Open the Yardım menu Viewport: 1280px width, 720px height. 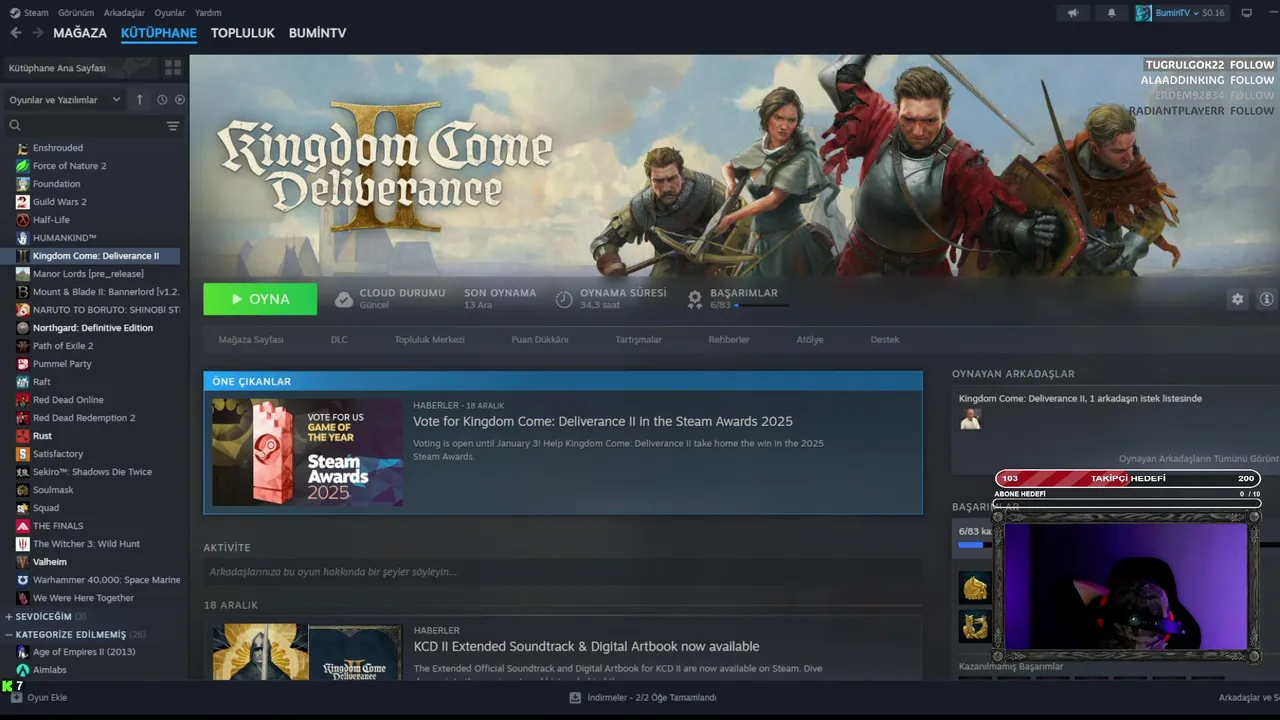tap(208, 13)
